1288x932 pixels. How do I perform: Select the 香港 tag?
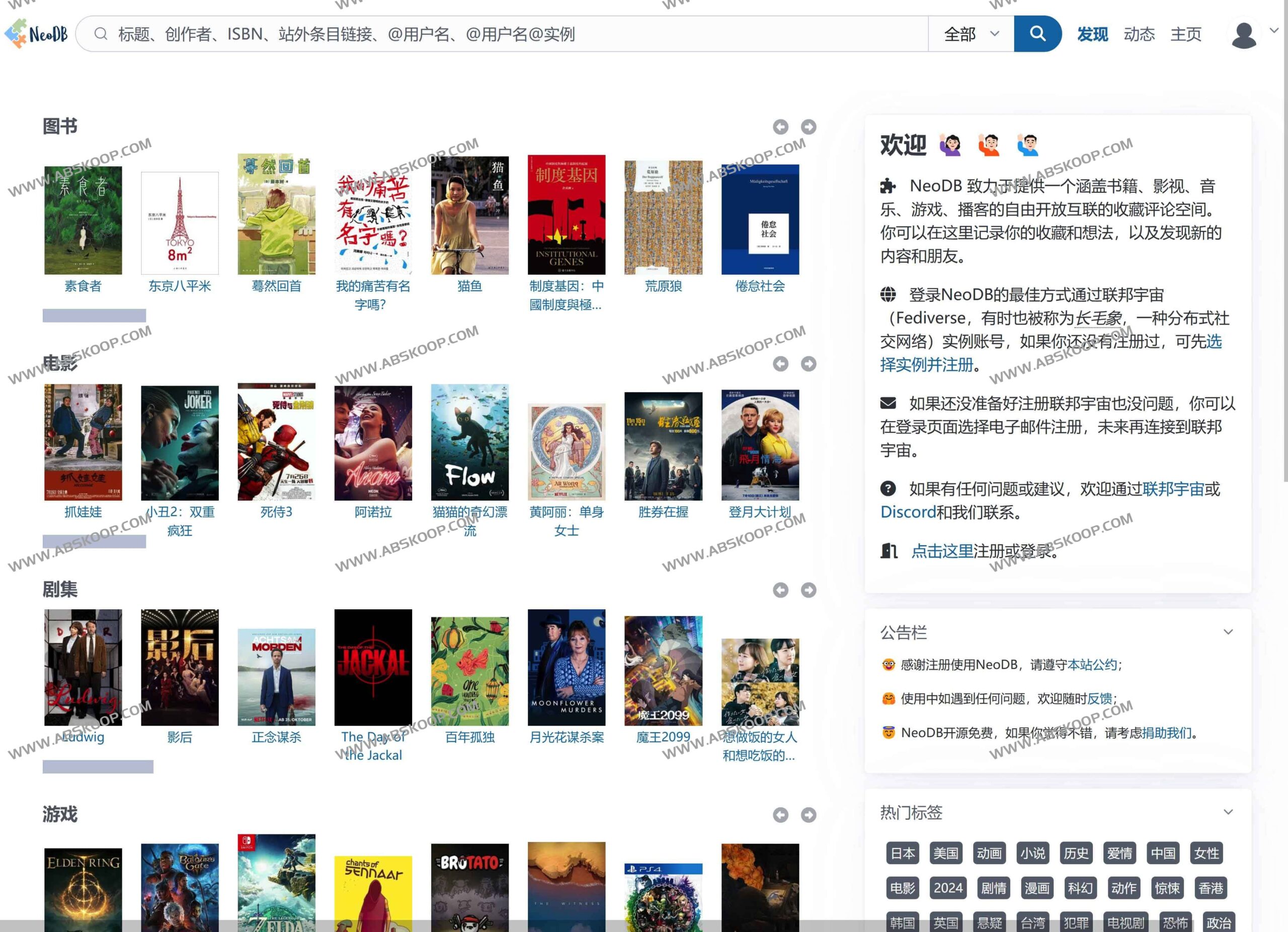pos(1210,888)
